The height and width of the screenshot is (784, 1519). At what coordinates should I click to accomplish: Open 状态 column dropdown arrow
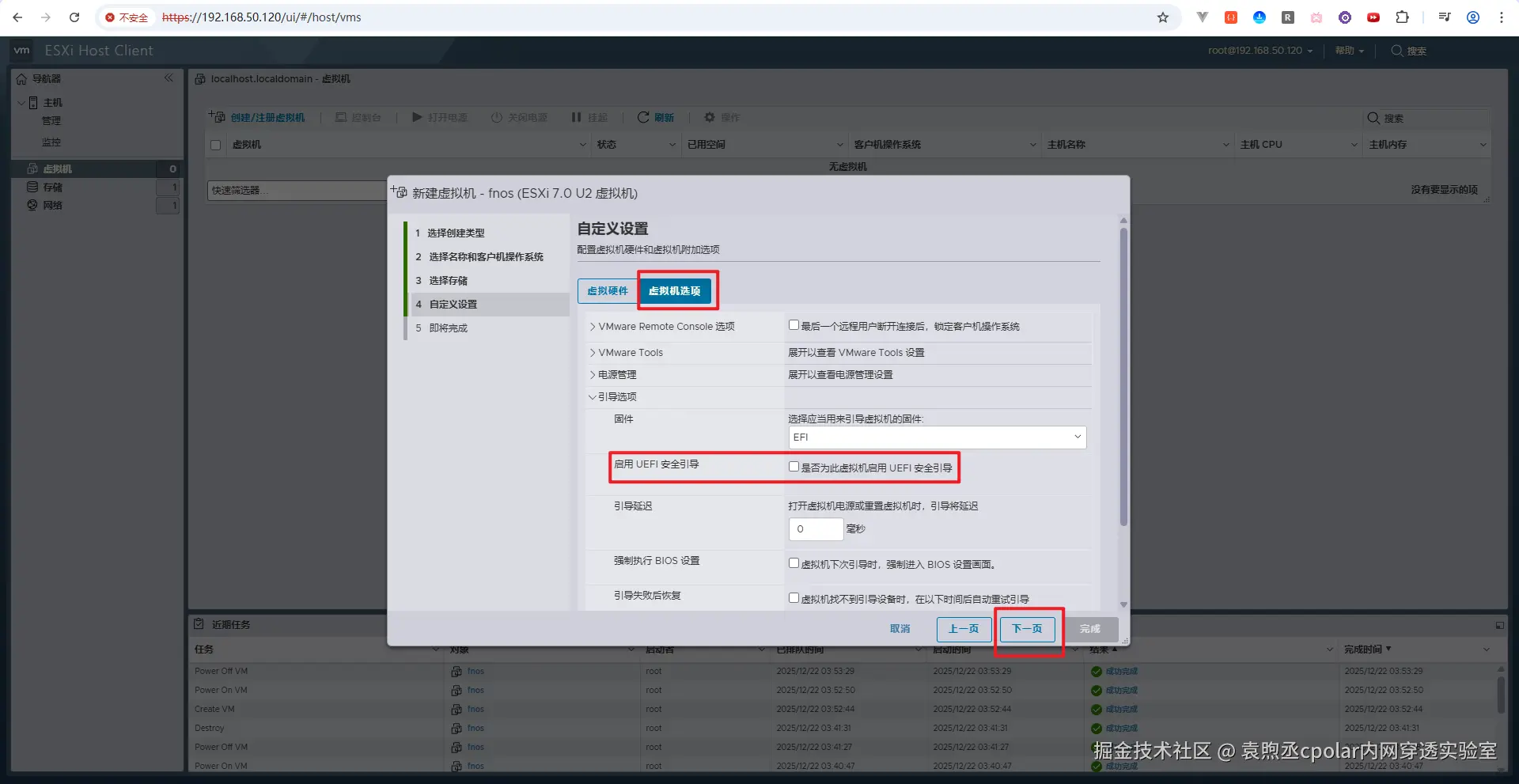(x=672, y=145)
